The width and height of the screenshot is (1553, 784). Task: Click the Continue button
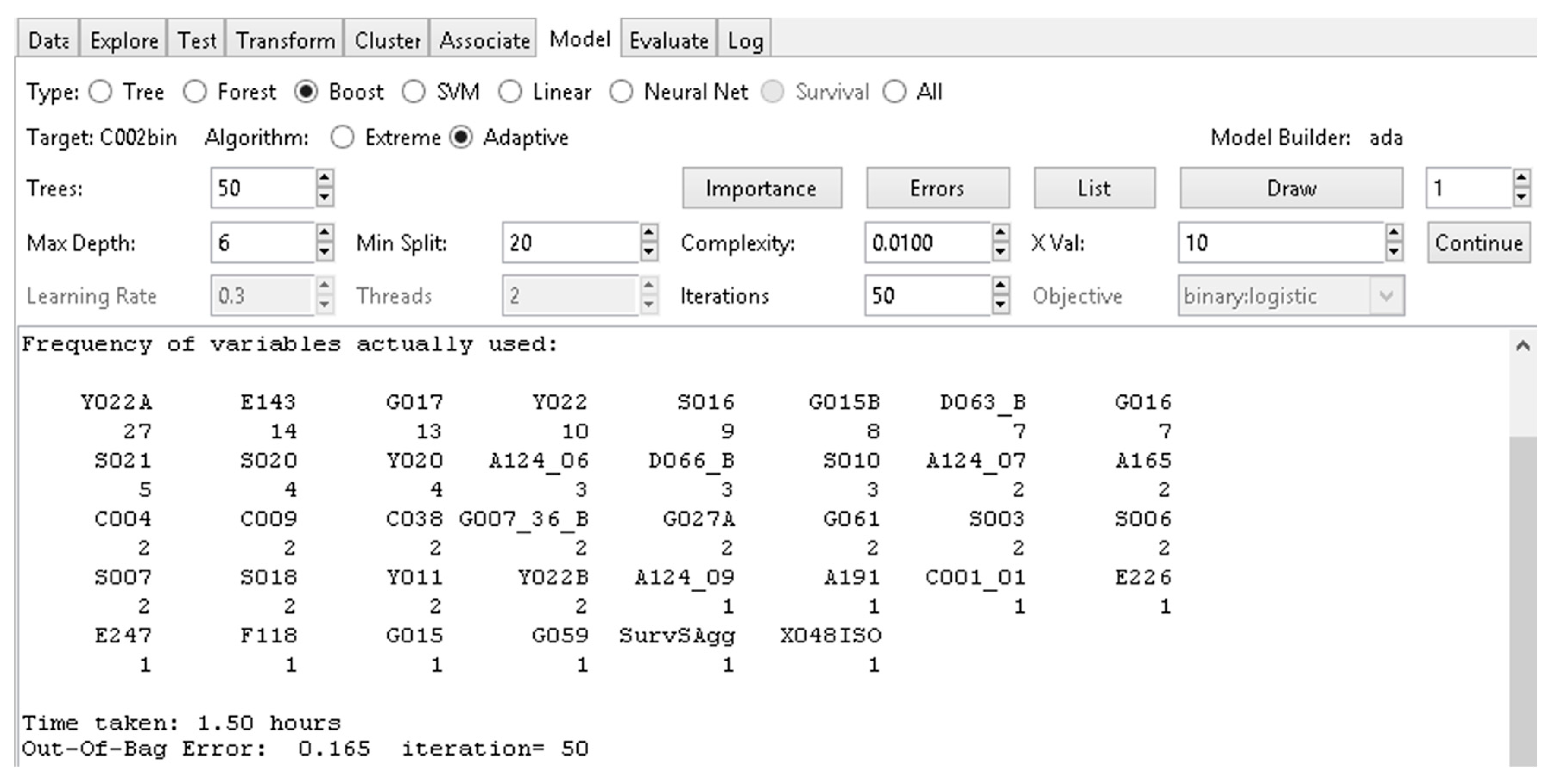tap(1478, 243)
